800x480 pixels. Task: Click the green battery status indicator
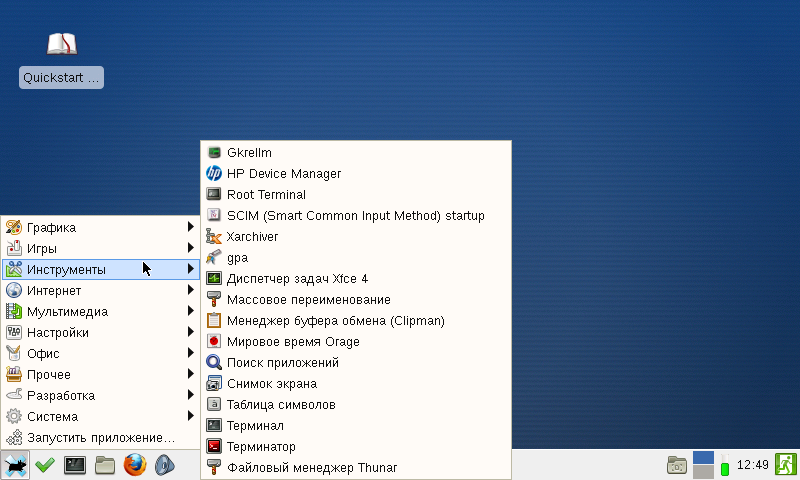click(x=725, y=466)
